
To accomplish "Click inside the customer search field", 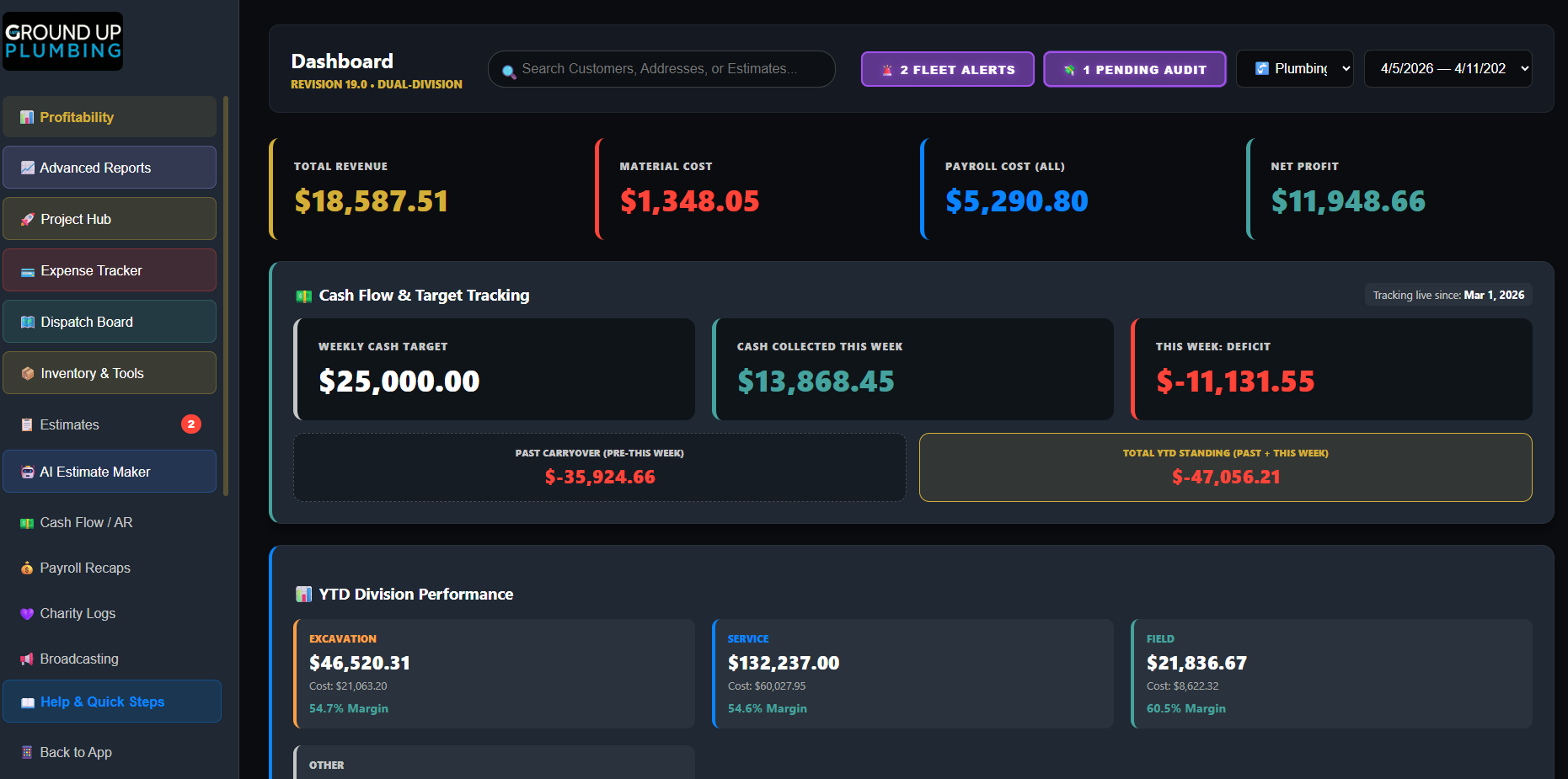I will coord(661,69).
